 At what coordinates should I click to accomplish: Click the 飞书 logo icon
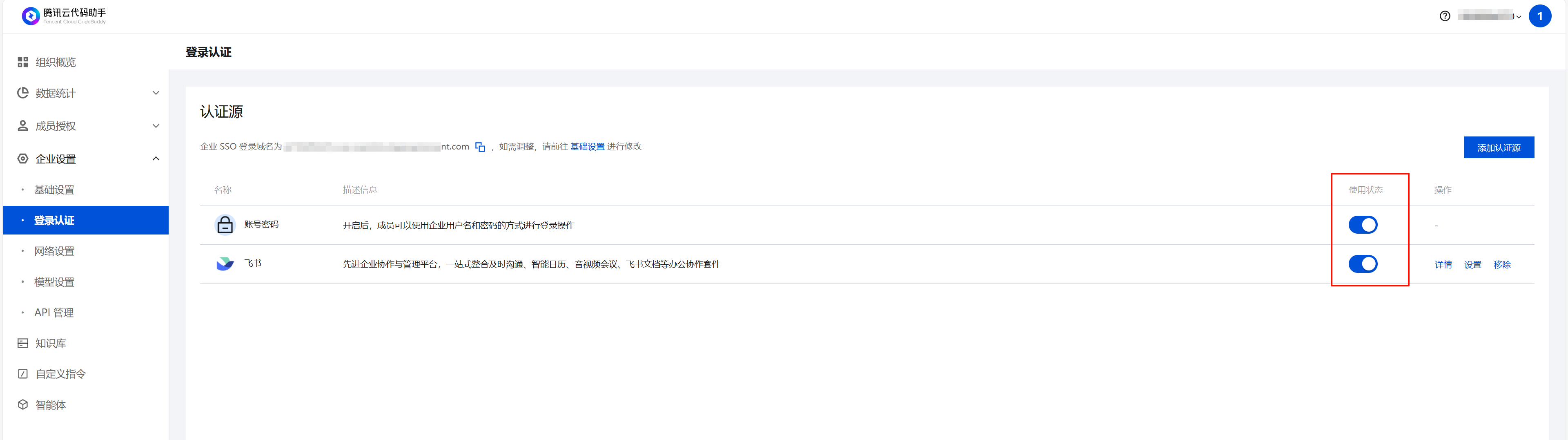[225, 264]
